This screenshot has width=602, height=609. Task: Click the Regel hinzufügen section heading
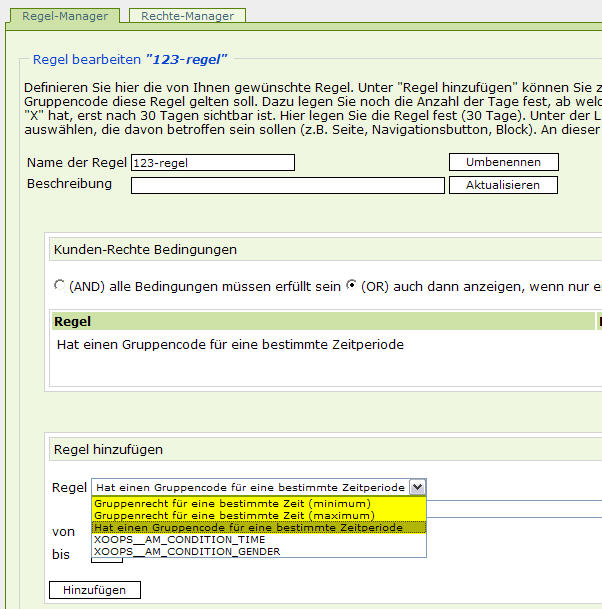click(108, 450)
